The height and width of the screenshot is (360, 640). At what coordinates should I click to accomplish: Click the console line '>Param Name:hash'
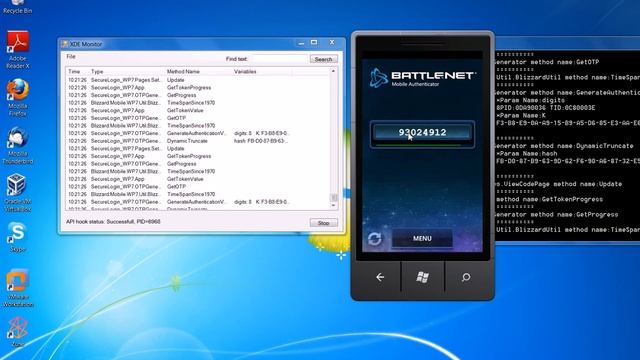(x=527, y=153)
